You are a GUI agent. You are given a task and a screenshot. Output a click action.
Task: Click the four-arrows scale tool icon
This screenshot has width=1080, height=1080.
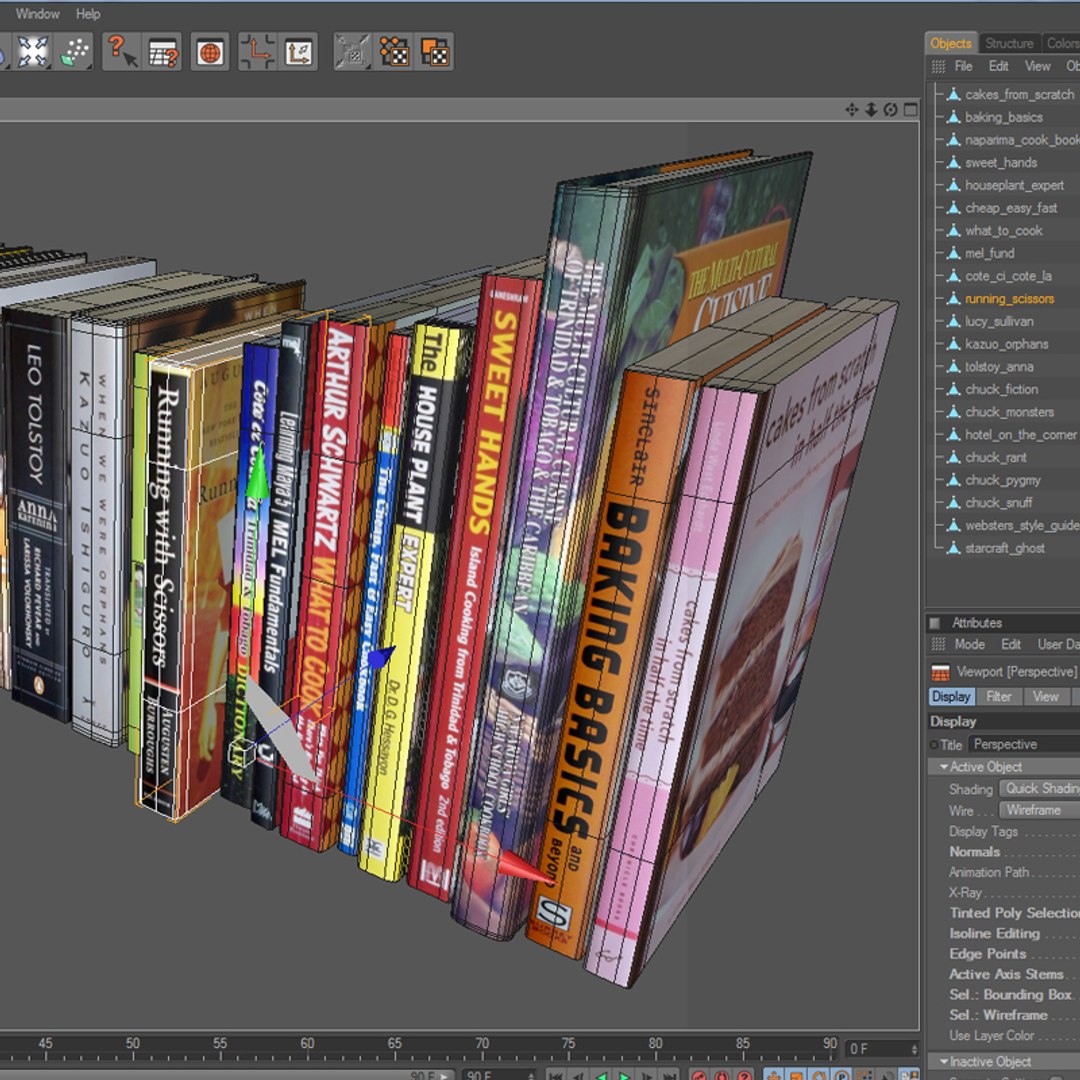(32, 52)
